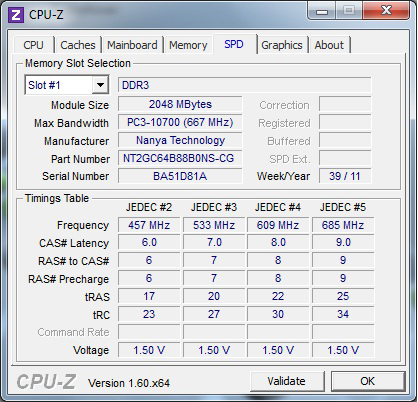Click tRAS value 17
Viewport: 418px width, 402px height.
[x=149, y=296]
